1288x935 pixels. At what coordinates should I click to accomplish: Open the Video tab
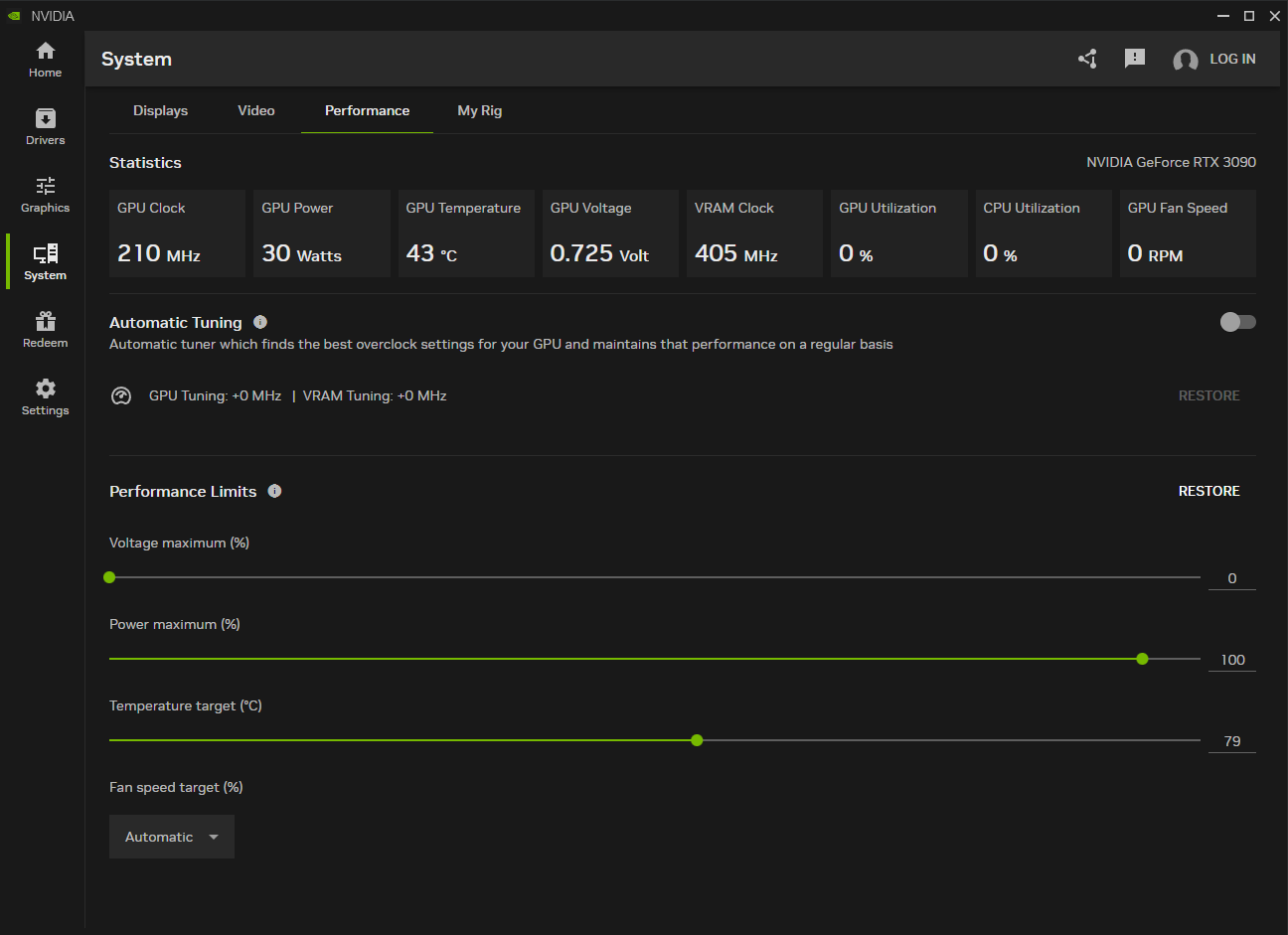point(255,110)
